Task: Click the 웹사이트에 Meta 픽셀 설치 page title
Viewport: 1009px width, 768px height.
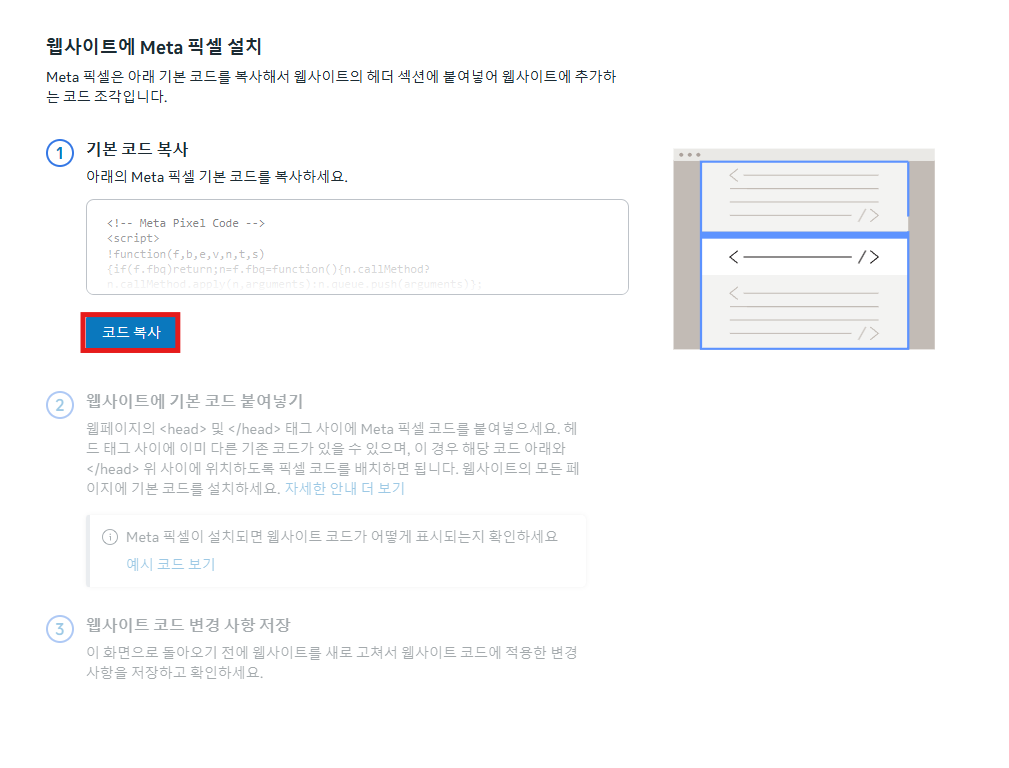Action: pyautogui.click(x=154, y=46)
